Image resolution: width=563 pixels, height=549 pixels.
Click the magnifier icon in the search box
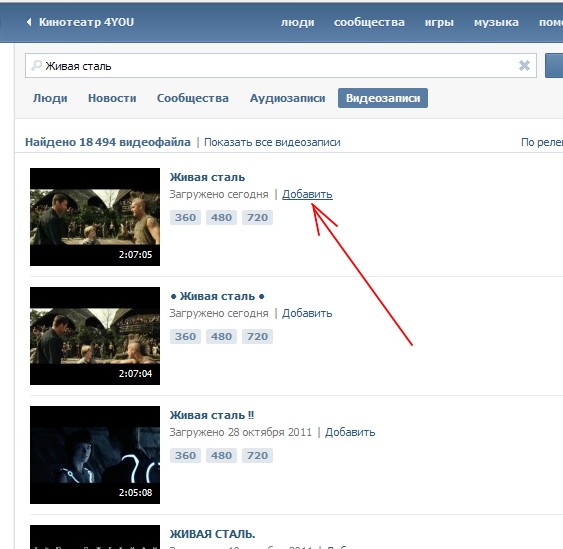(36, 65)
